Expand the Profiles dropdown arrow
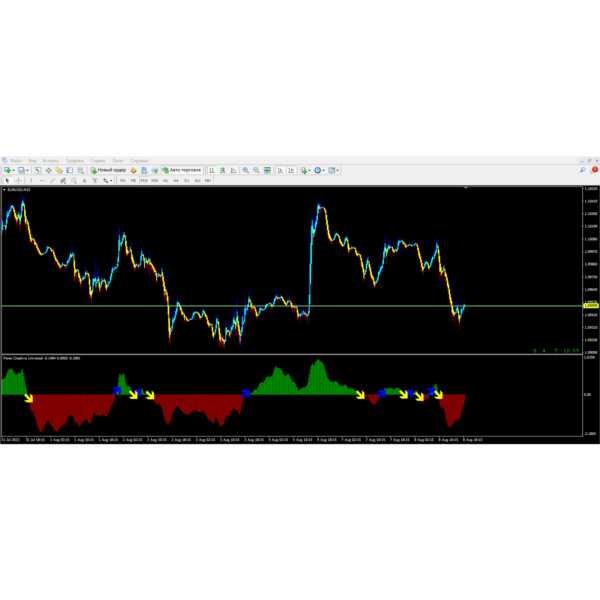 (28, 171)
